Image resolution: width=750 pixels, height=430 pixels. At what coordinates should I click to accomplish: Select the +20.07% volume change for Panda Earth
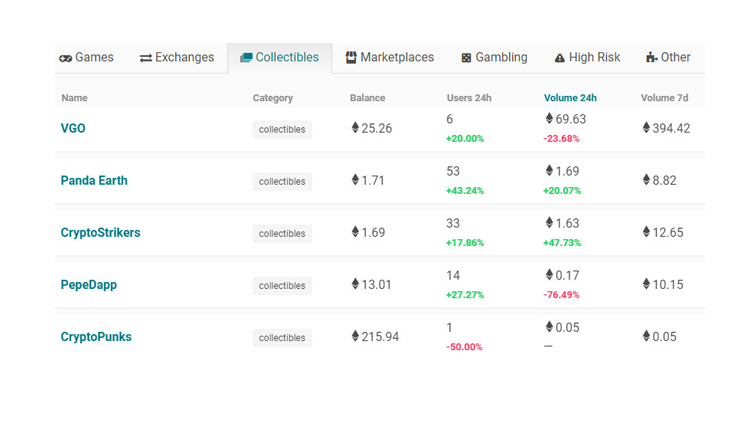click(x=562, y=191)
